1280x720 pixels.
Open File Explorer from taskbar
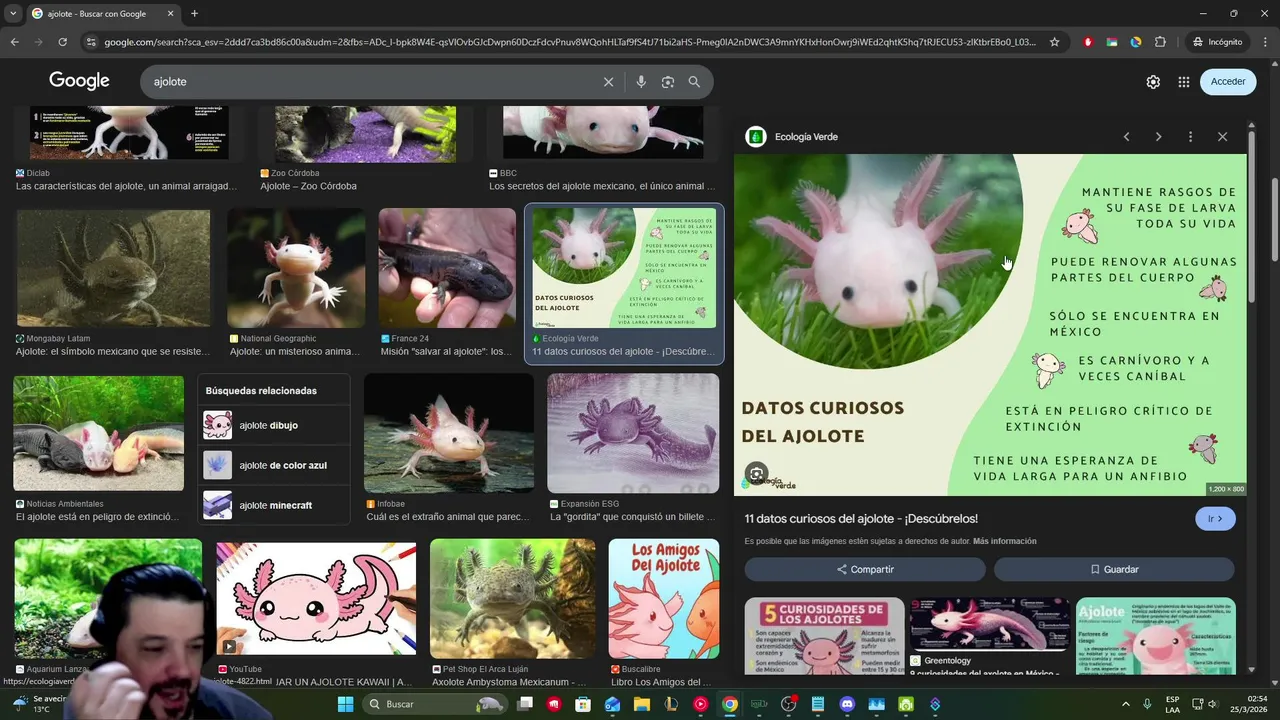641,704
